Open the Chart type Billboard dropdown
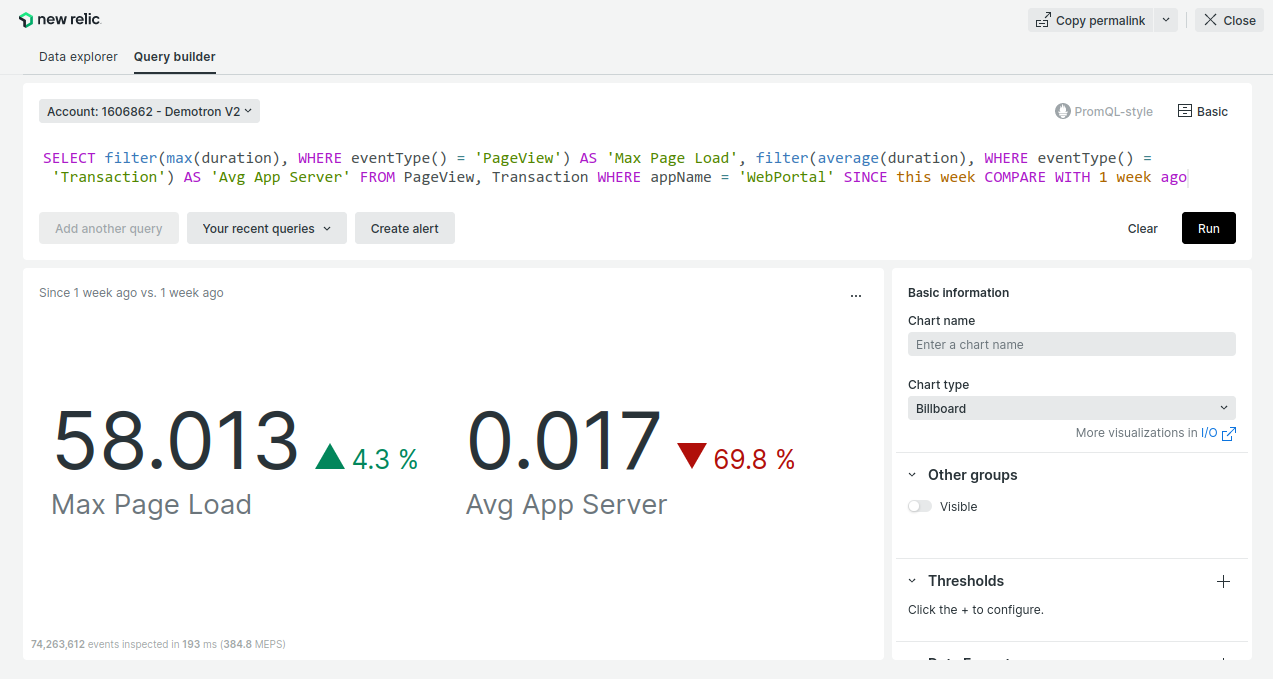This screenshot has height=679, width=1273. click(x=1071, y=408)
